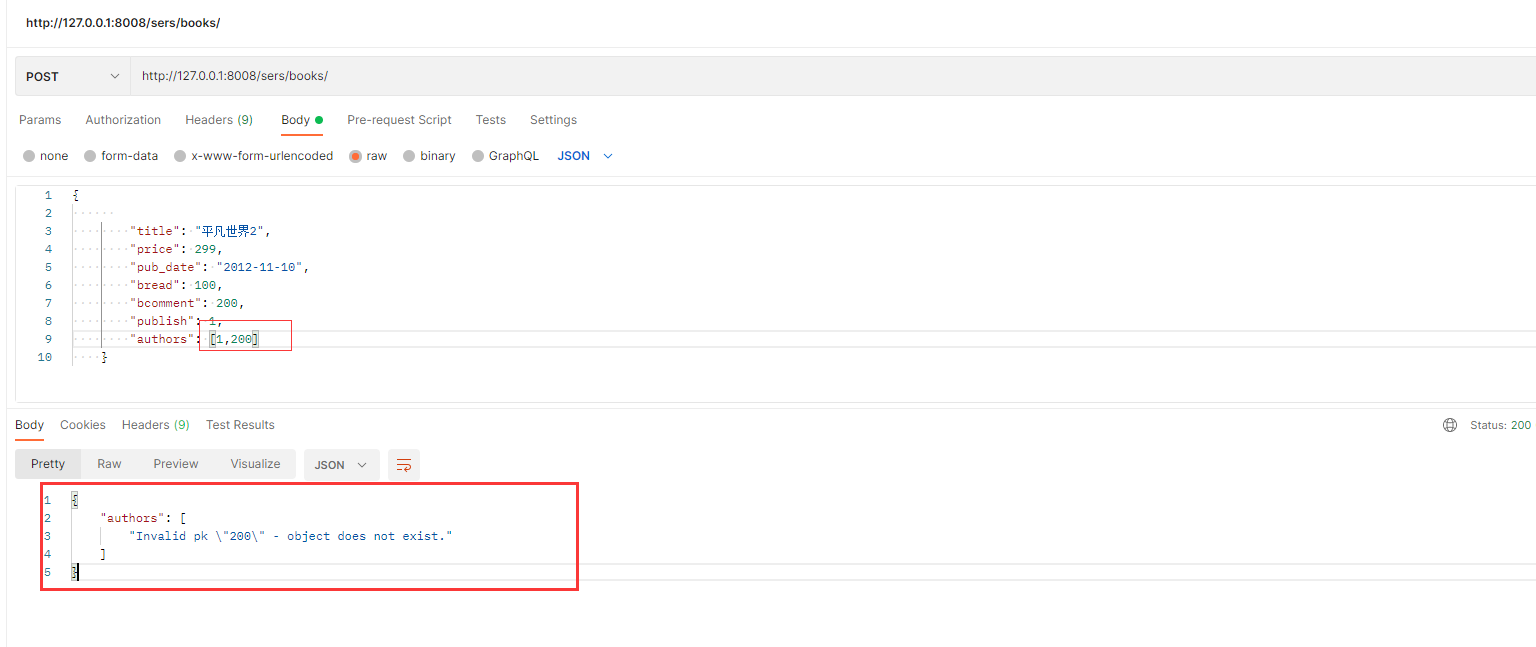Click the wrap lines icon in response toolbar
Image resolution: width=1536 pixels, height=647 pixels.
click(404, 465)
